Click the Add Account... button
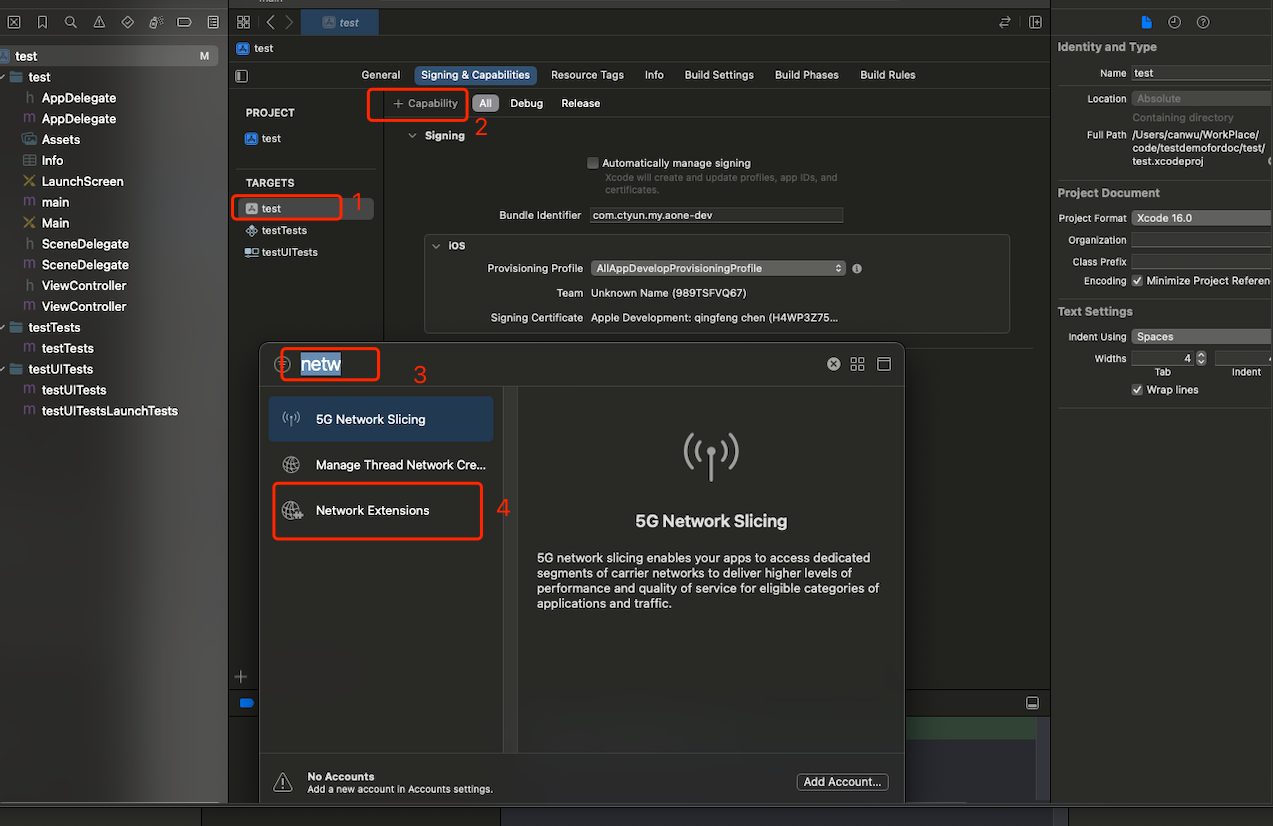This screenshot has width=1273, height=826. coord(843,782)
